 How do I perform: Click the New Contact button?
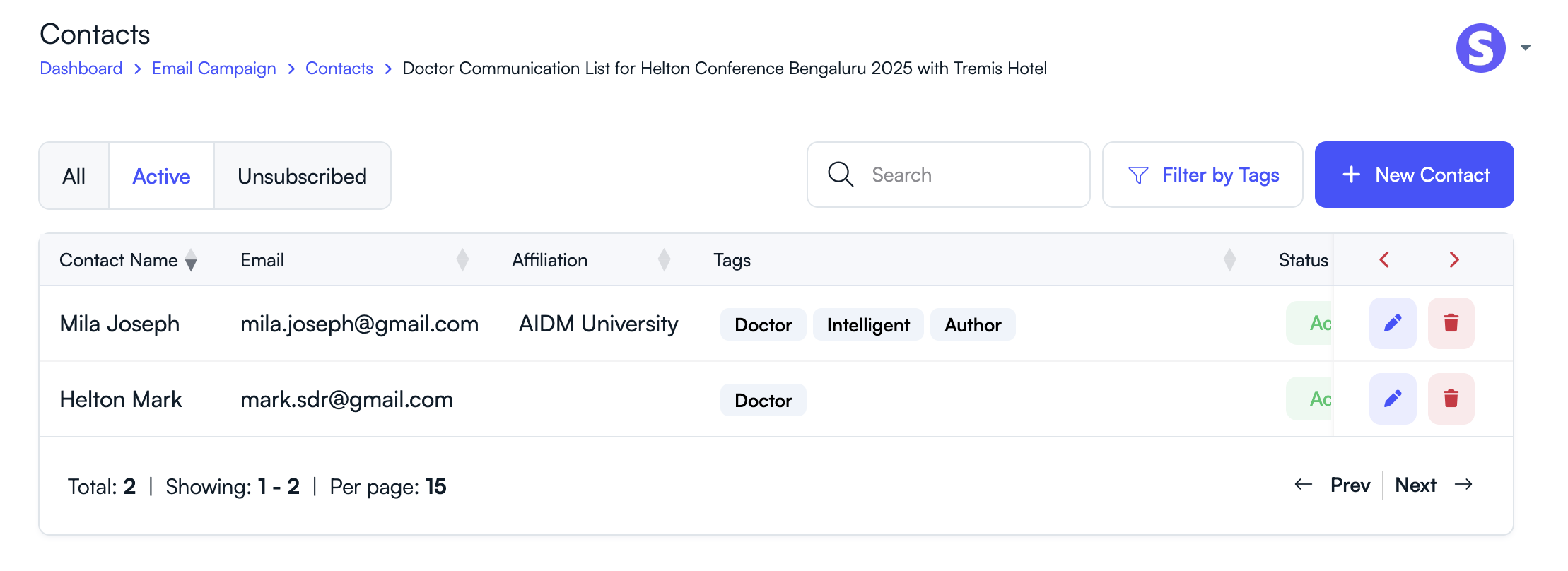(1414, 175)
